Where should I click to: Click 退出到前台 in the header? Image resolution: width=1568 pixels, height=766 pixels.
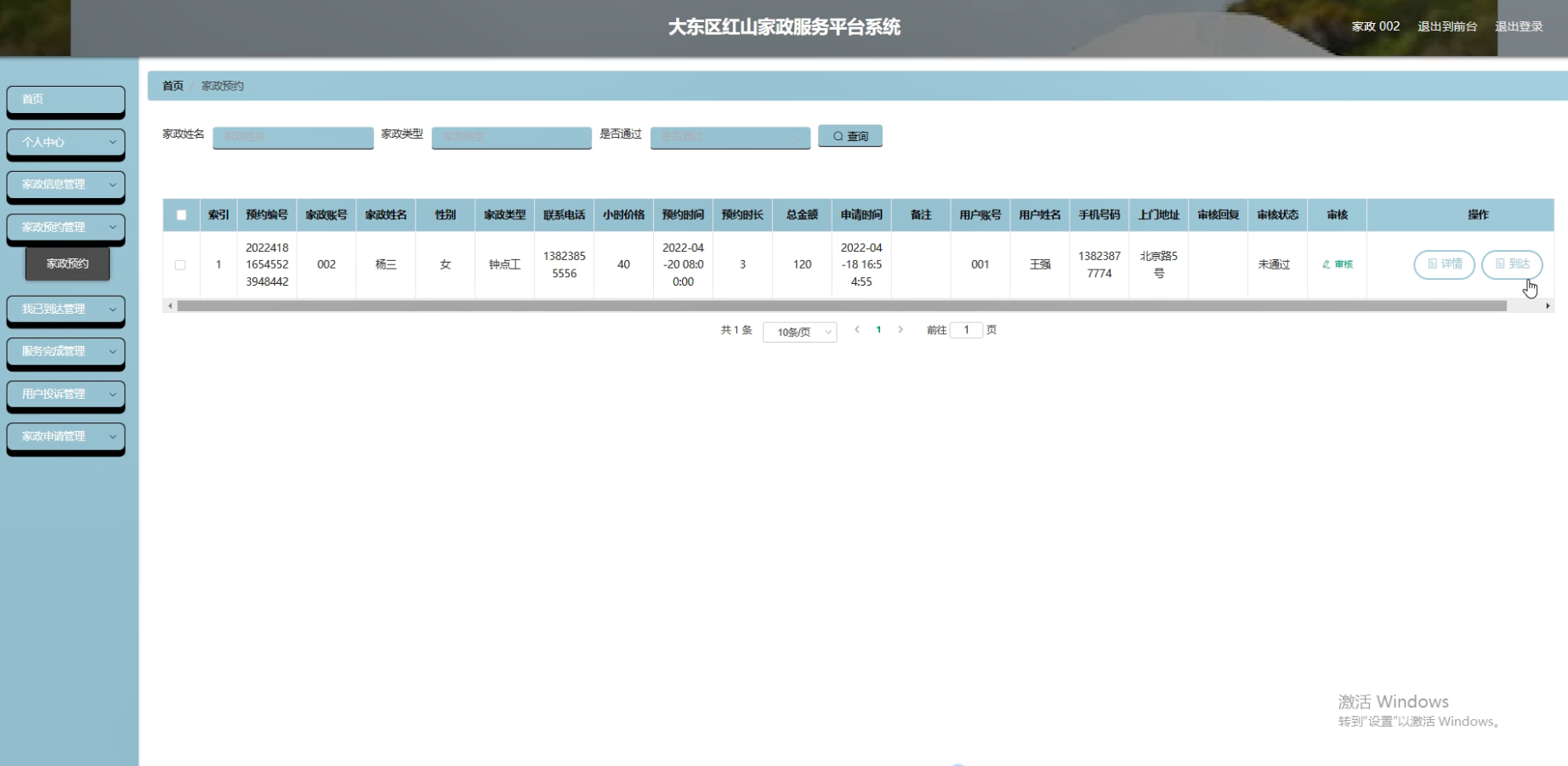pyautogui.click(x=1447, y=26)
